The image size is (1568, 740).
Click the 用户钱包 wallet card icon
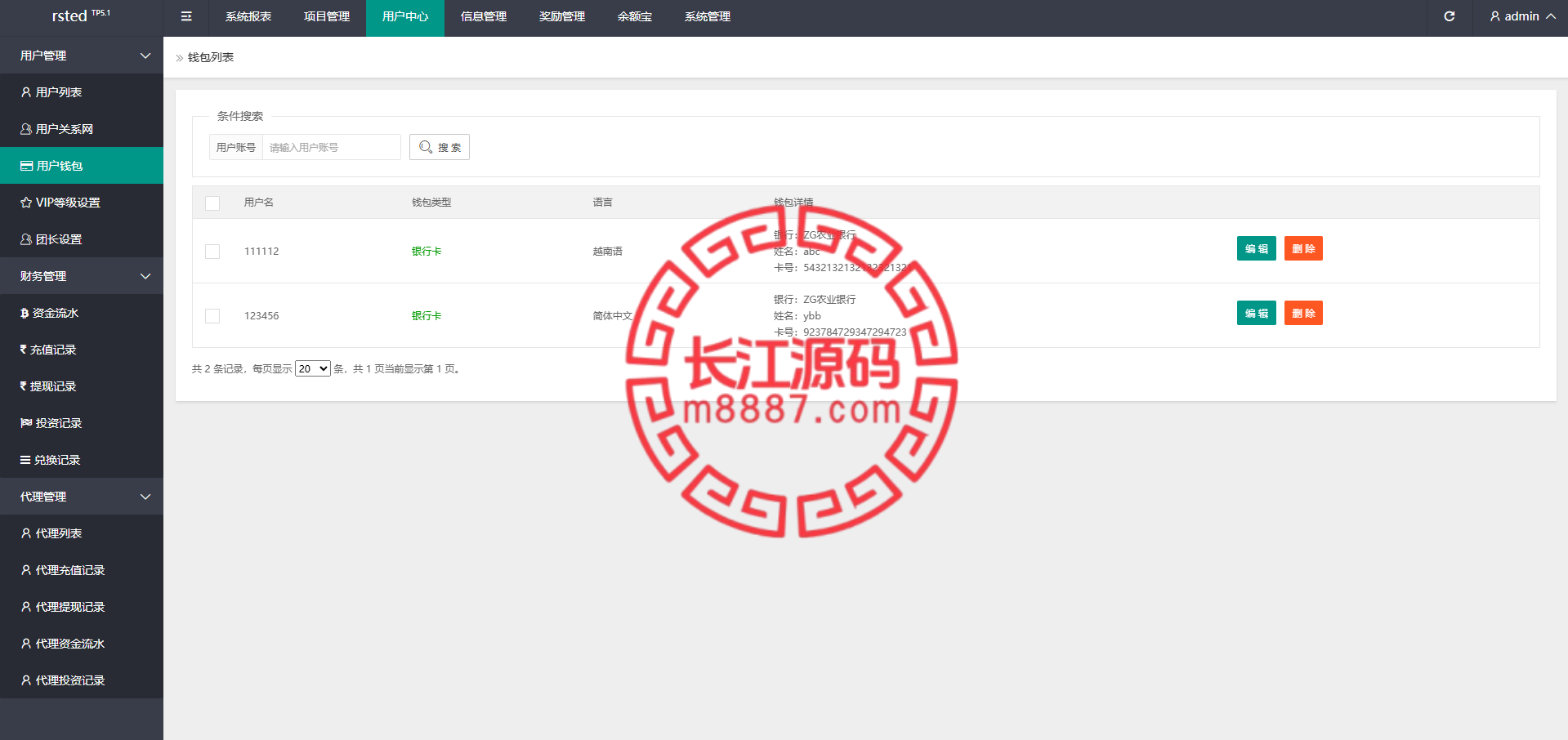point(27,166)
